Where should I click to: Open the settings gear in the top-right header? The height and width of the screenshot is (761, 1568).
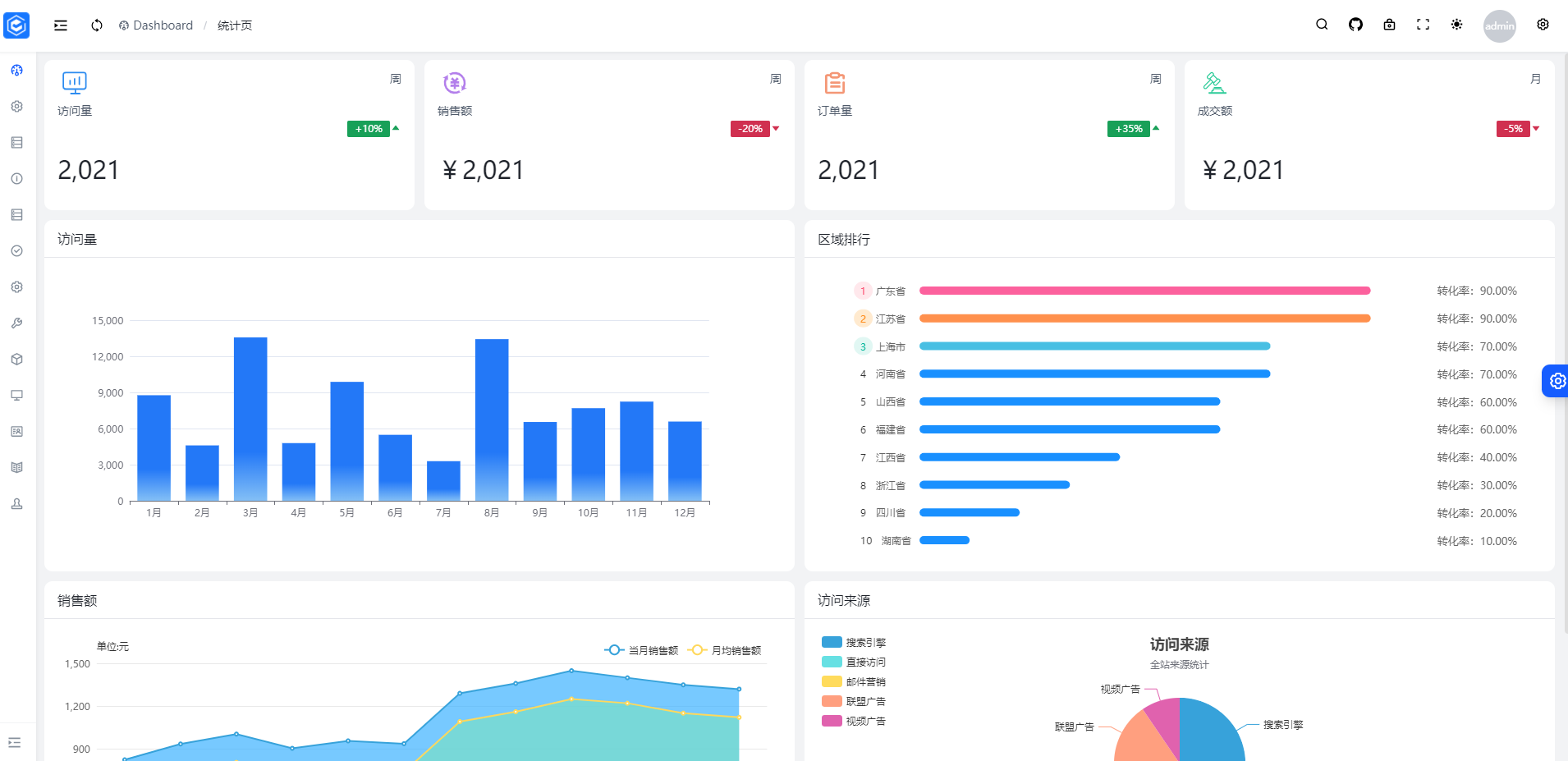click(x=1543, y=25)
